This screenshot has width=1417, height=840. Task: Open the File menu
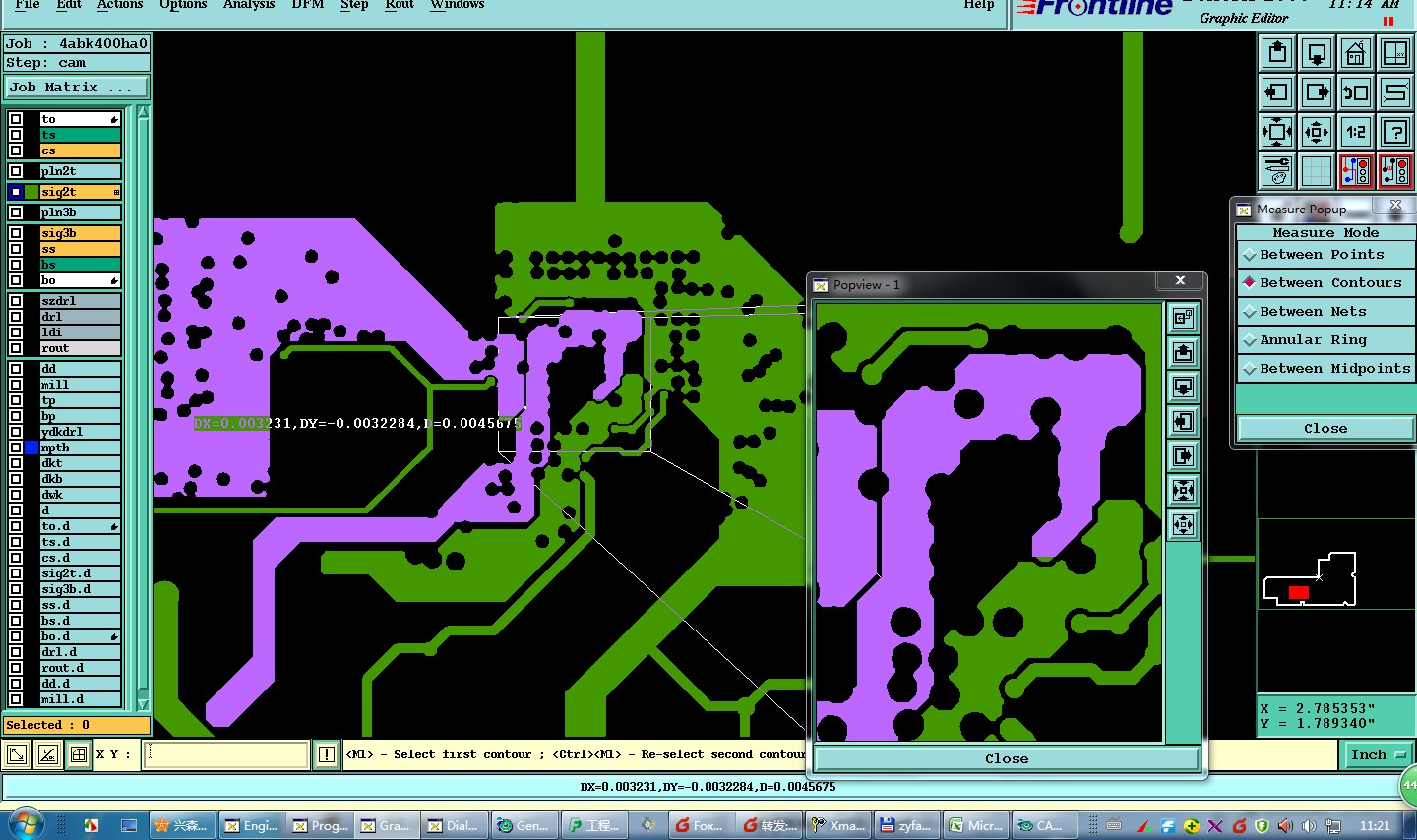pos(28,5)
